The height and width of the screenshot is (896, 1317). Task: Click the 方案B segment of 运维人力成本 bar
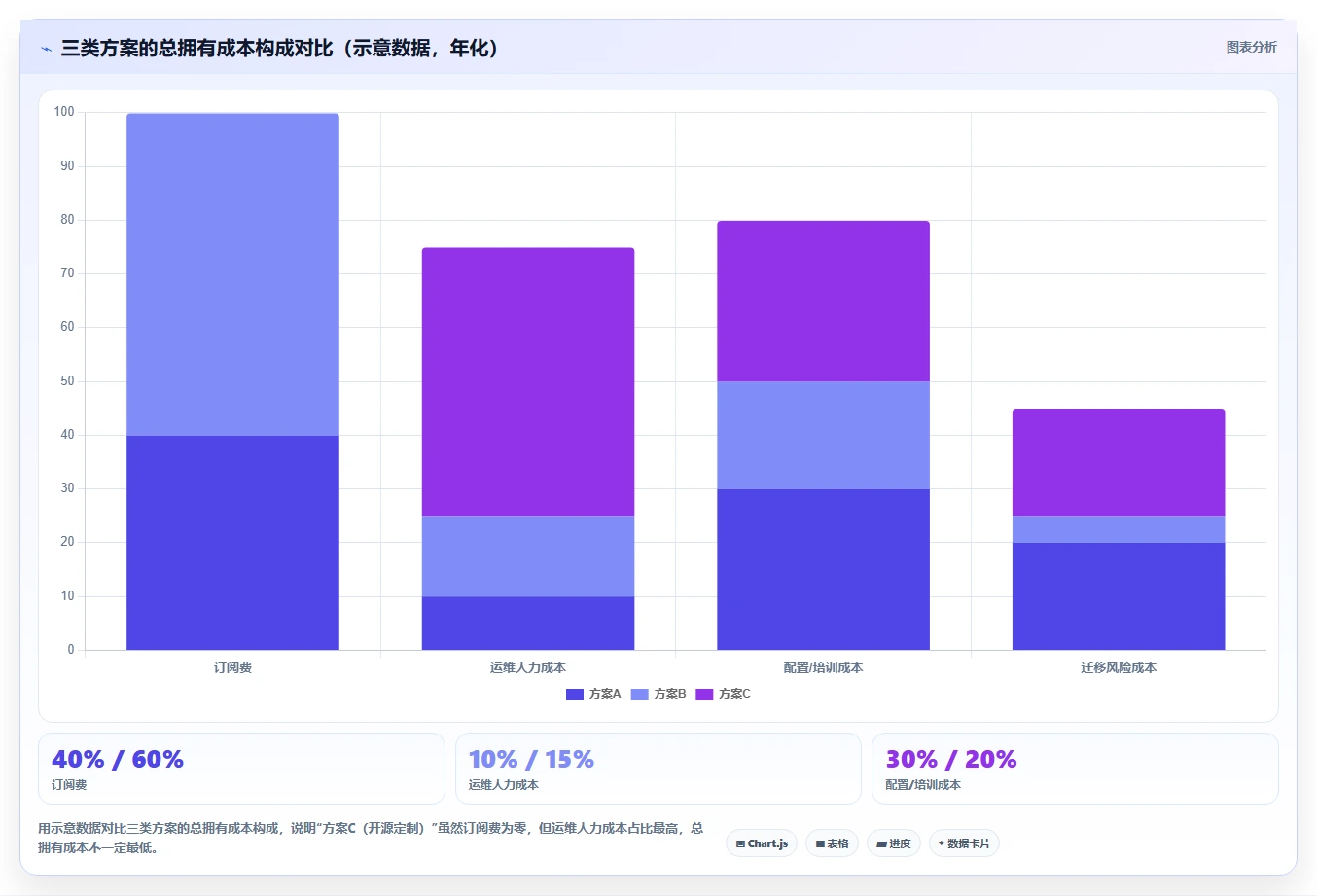[x=528, y=556]
